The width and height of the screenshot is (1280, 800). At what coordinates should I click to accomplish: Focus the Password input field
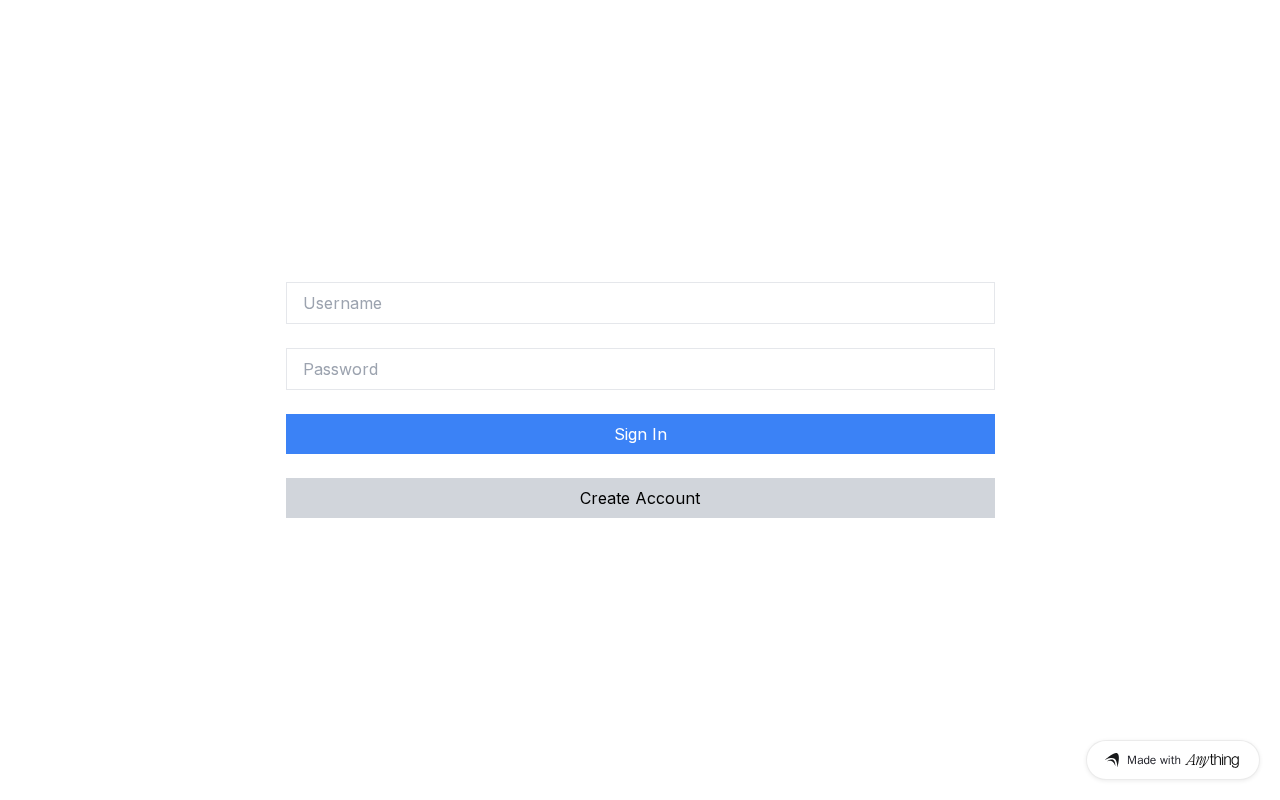(640, 369)
